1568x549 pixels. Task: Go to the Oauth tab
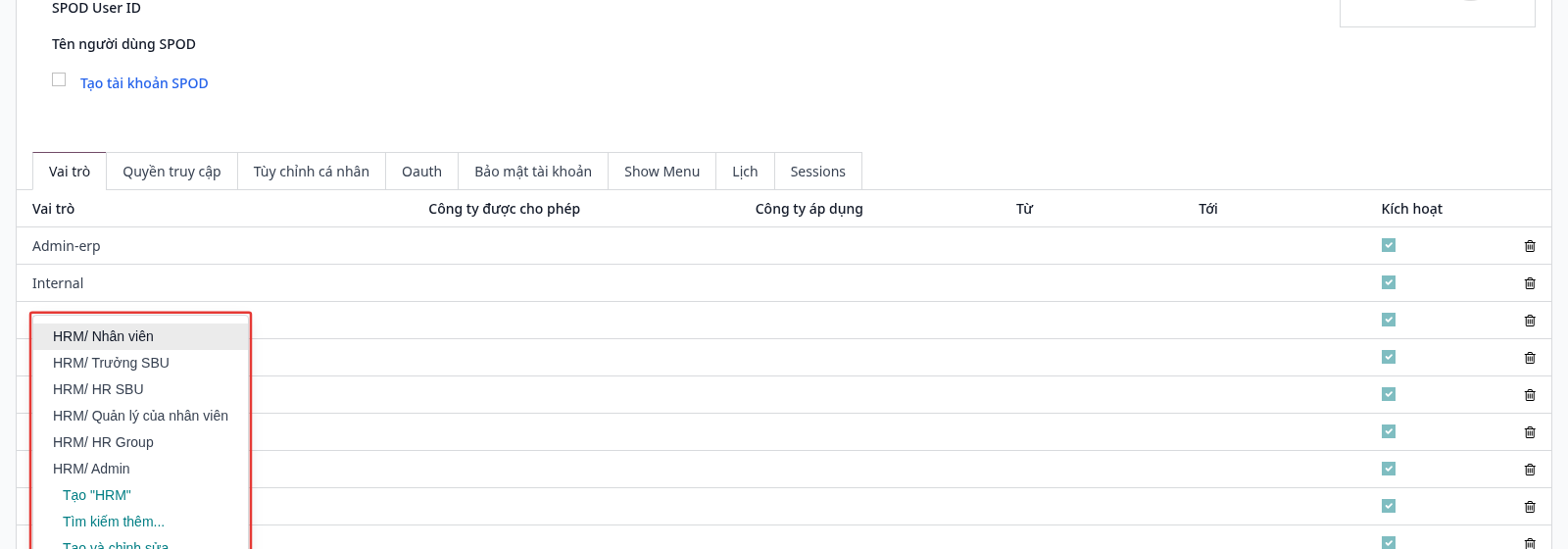[x=421, y=172]
